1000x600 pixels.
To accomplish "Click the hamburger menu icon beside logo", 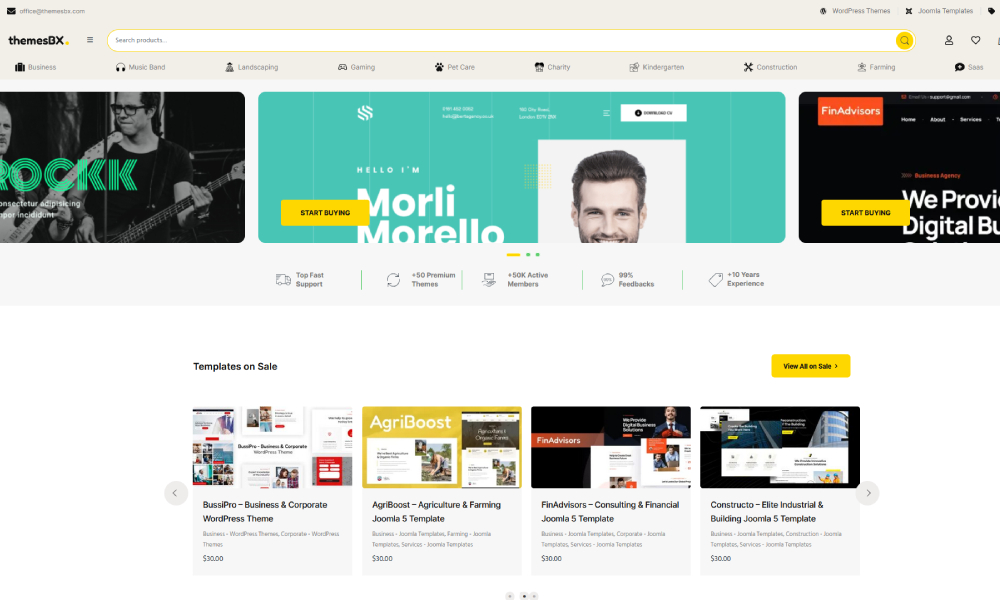I will [90, 40].
